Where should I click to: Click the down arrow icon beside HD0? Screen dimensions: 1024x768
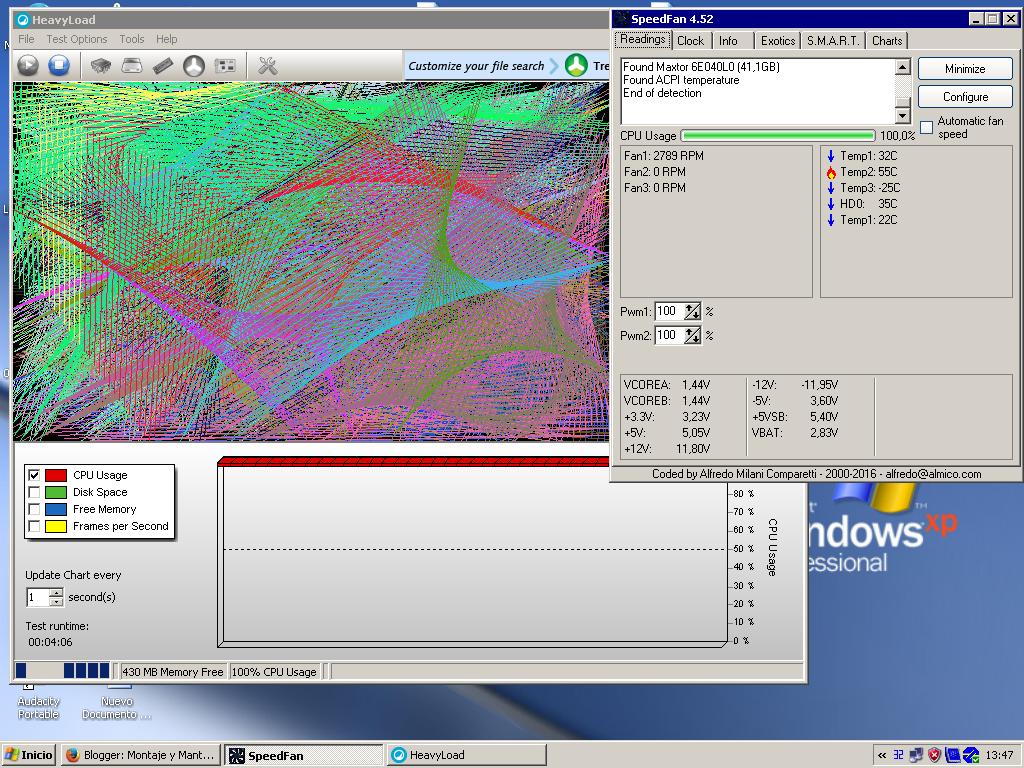831,204
